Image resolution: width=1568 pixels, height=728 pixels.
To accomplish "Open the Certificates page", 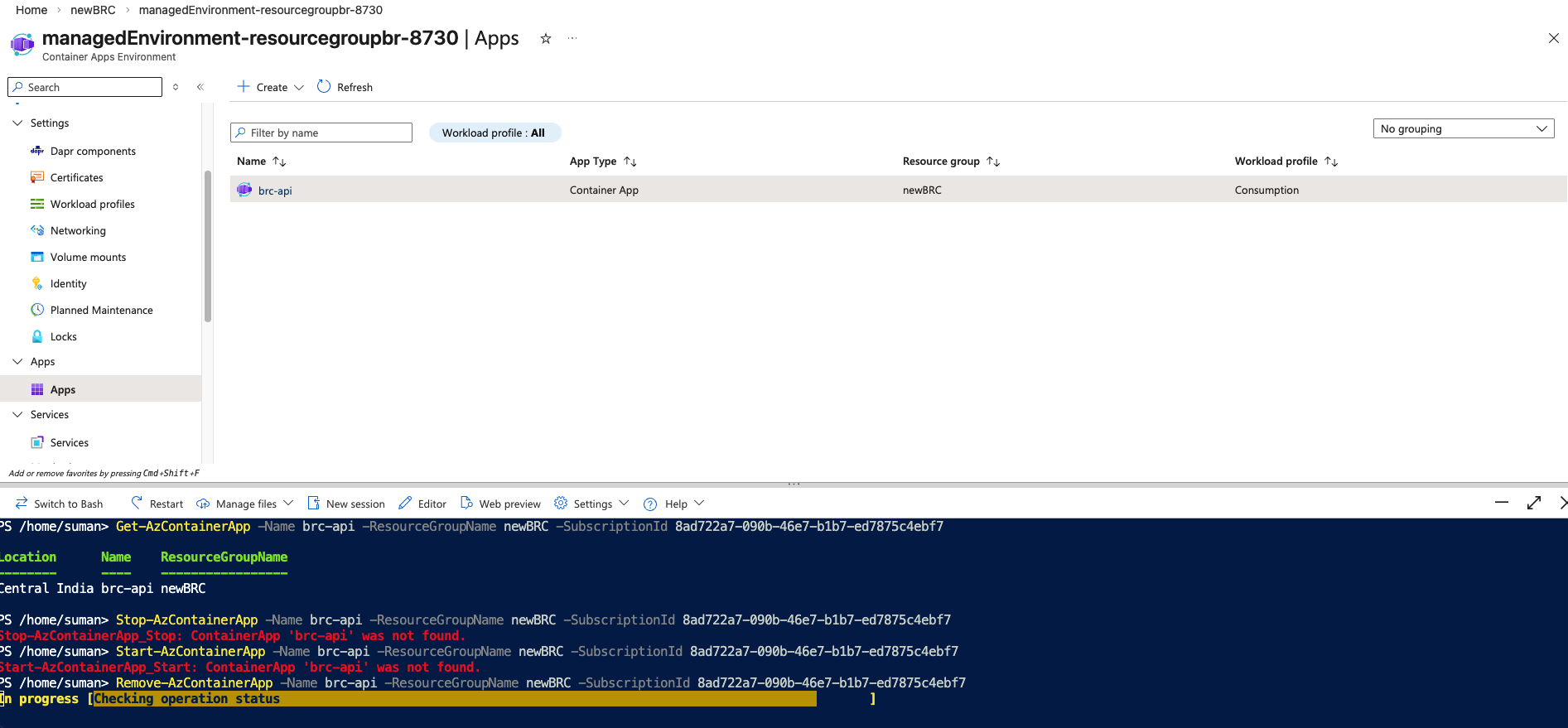I will point(76,177).
